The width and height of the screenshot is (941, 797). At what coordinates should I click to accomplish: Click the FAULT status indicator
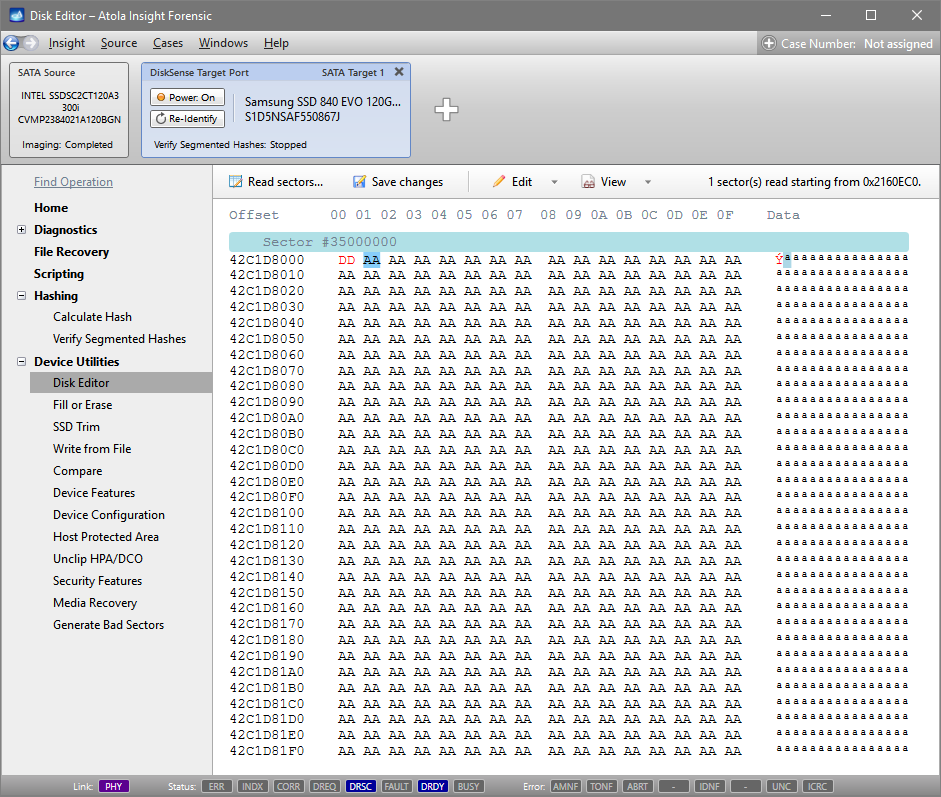(x=397, y=786)
